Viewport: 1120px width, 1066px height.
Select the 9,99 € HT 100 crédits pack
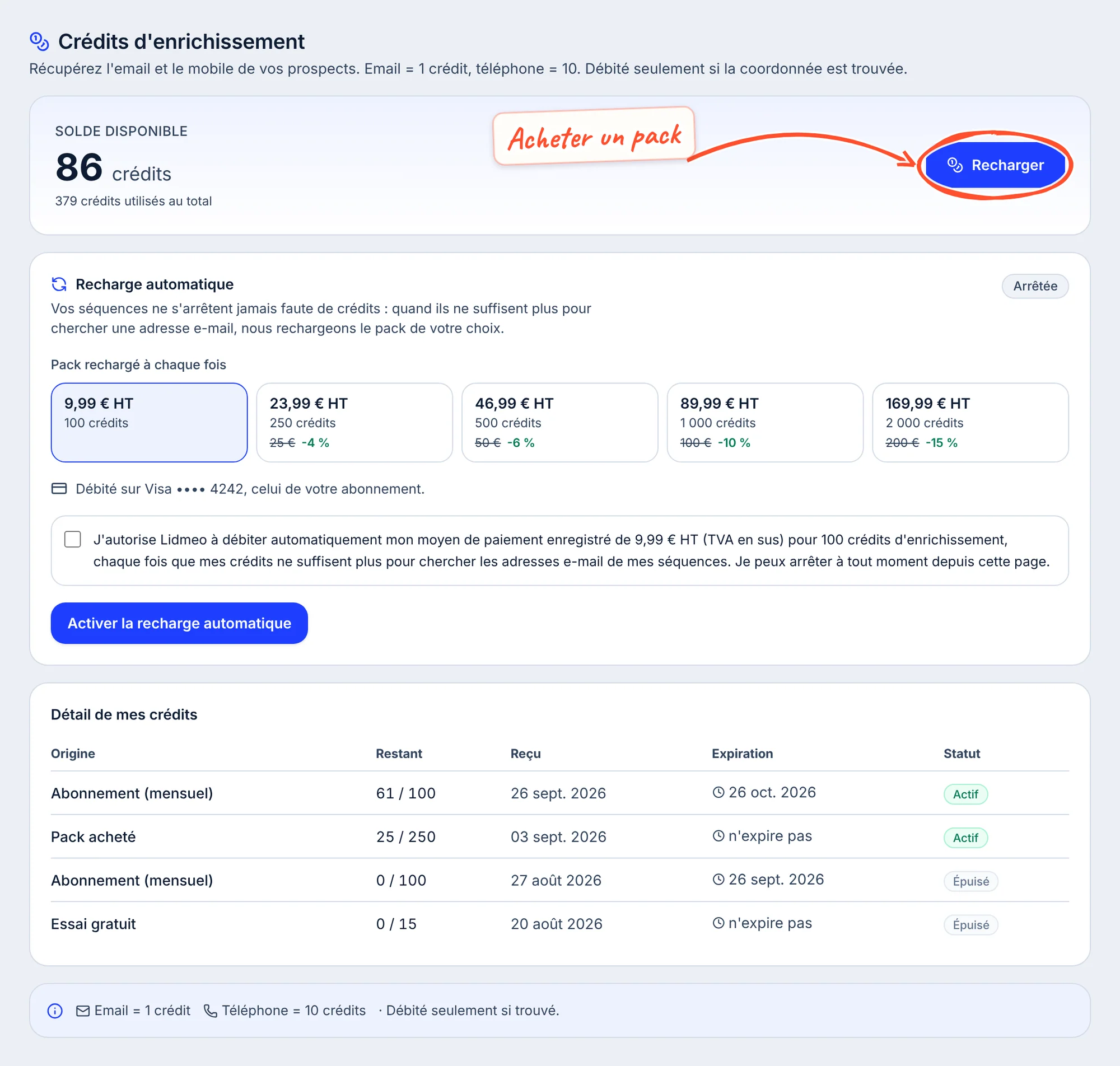(149, 422)
